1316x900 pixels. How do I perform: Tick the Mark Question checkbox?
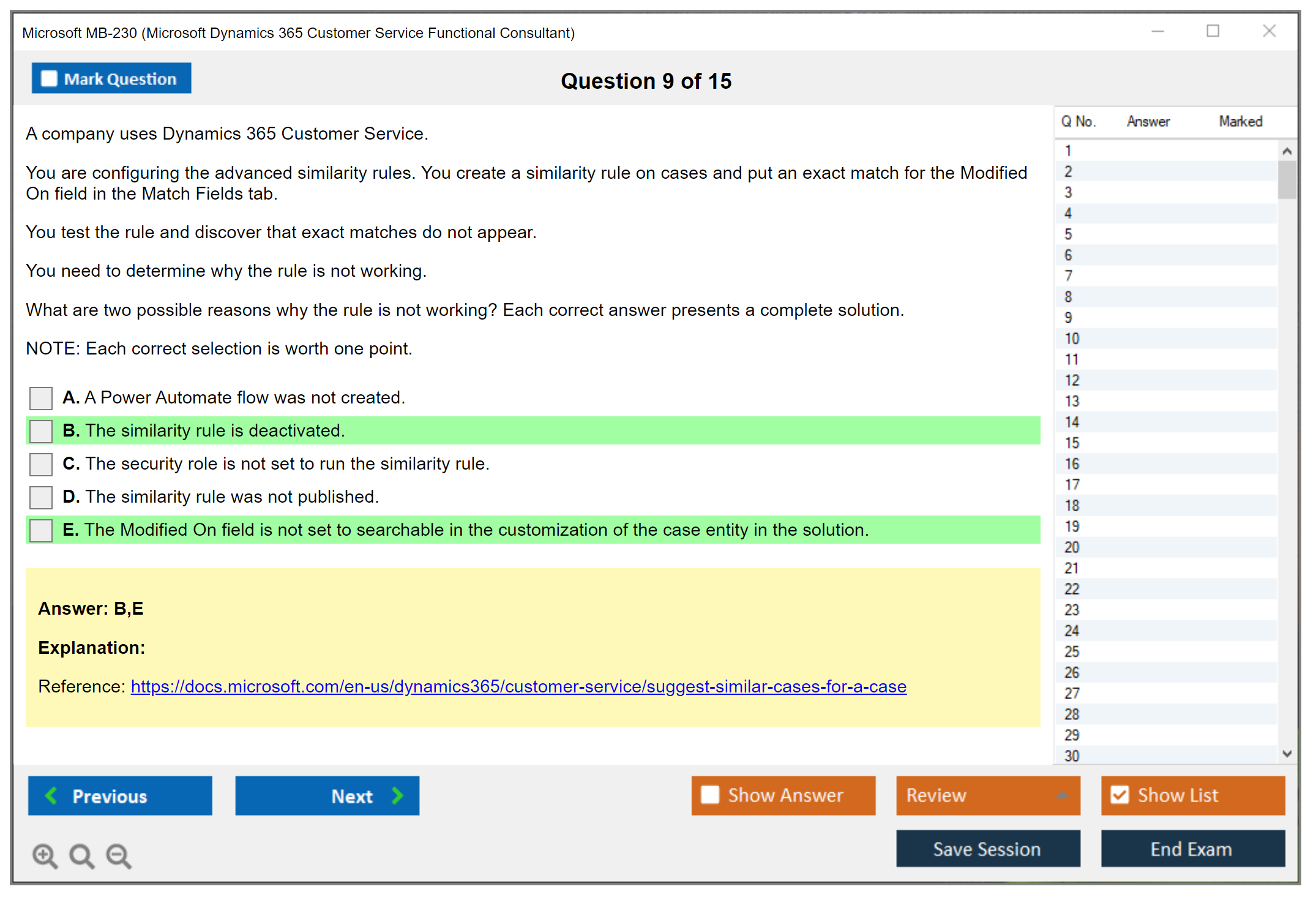click(49, 79)
